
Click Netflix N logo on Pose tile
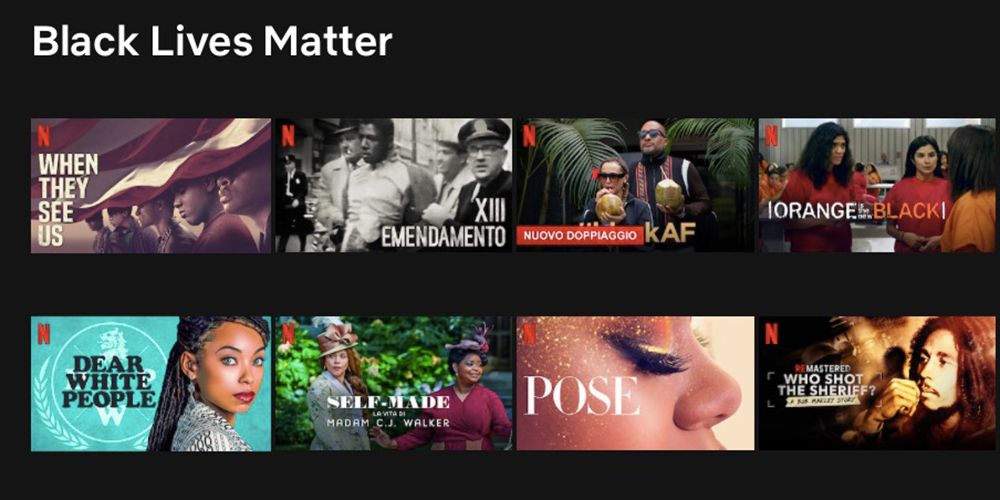click(x=529, y=334)
